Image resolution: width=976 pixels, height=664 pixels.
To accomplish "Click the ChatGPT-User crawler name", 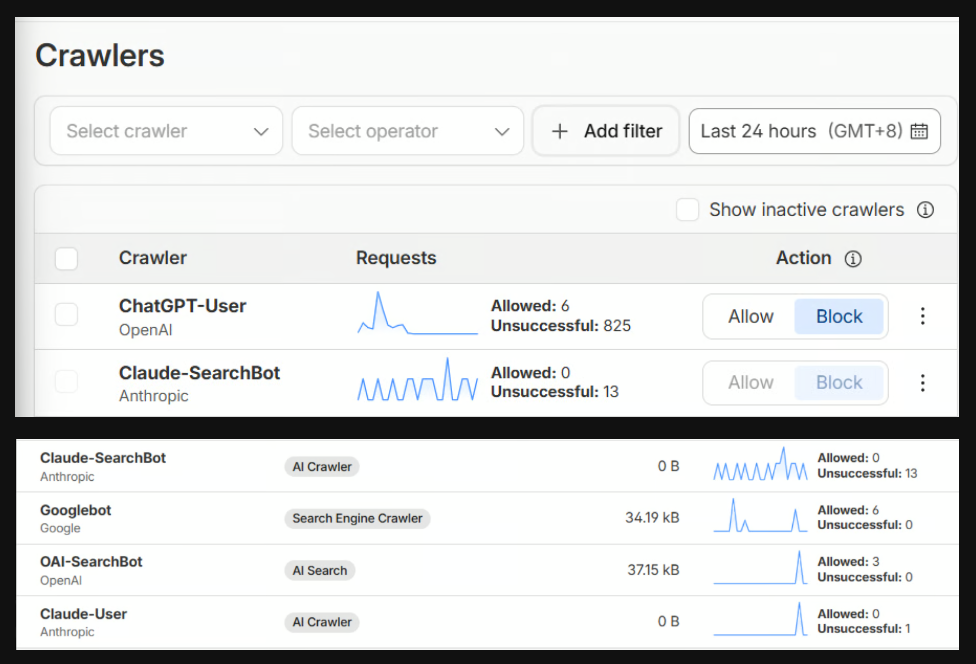I will 182,306.
